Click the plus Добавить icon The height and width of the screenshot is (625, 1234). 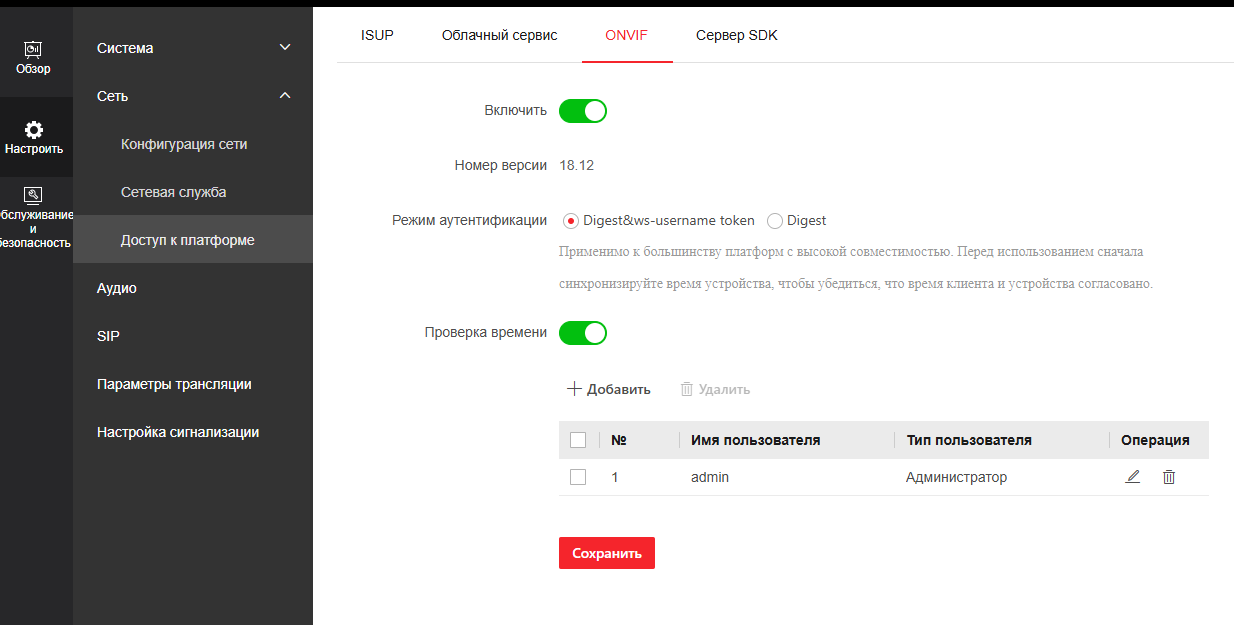pyautogui.click(x=574, y=389)
